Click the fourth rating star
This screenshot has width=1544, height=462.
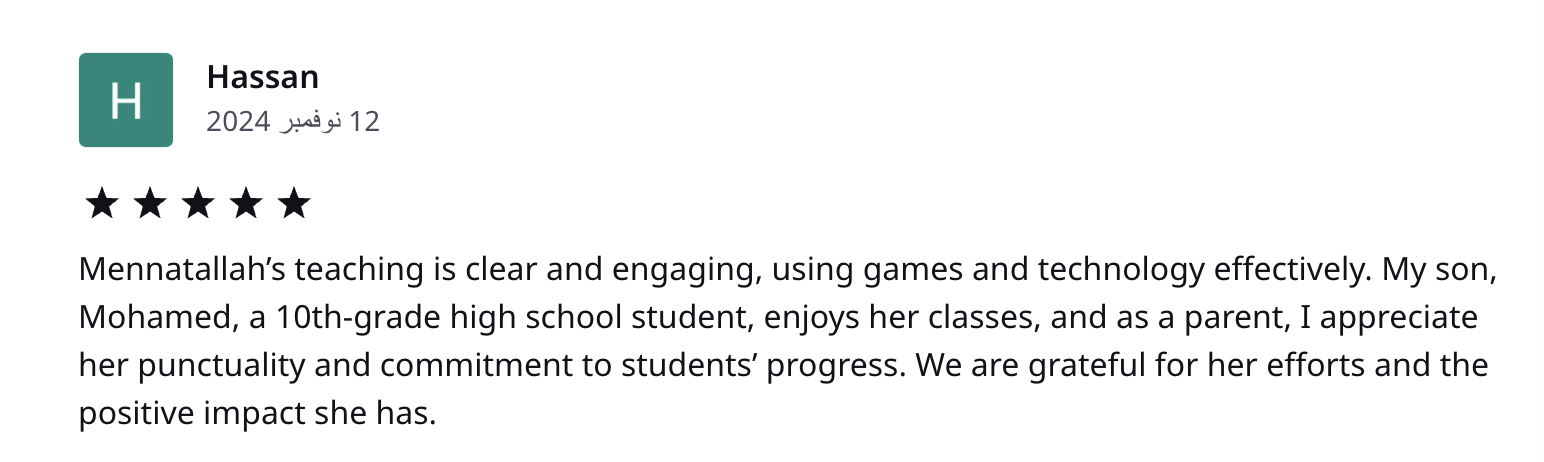pos(246,204)
